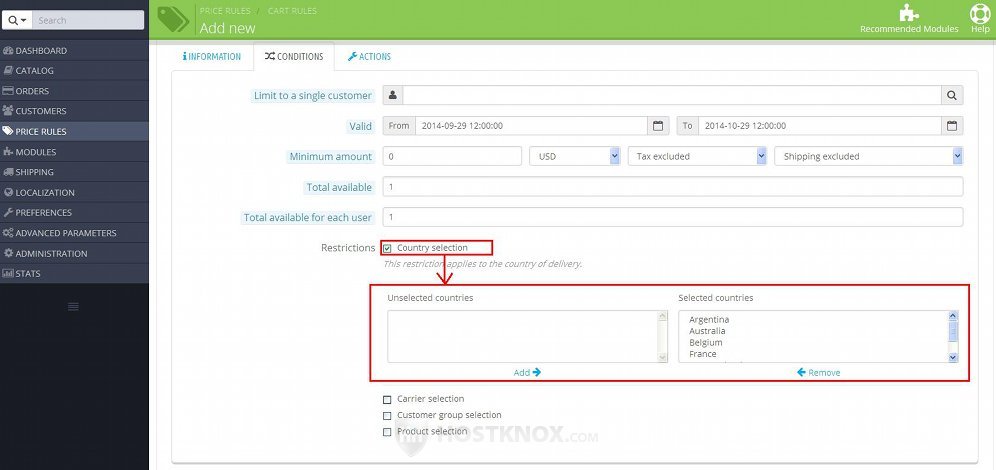Click the Valid From date field

click(531, 126)
